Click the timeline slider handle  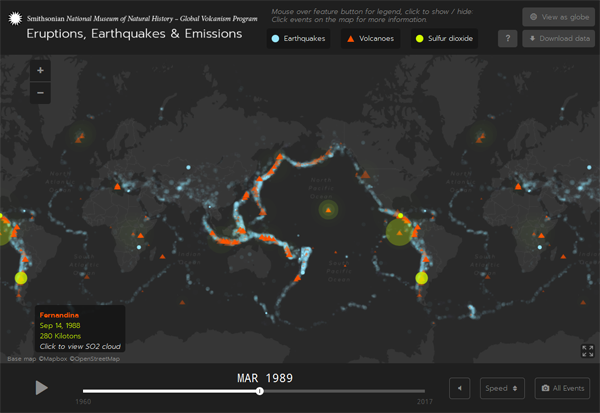(260, 391)
